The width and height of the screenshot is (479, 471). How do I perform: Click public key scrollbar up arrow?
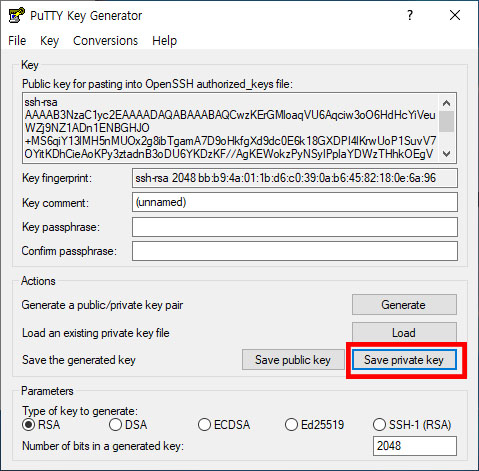click(x=447, y=103)
